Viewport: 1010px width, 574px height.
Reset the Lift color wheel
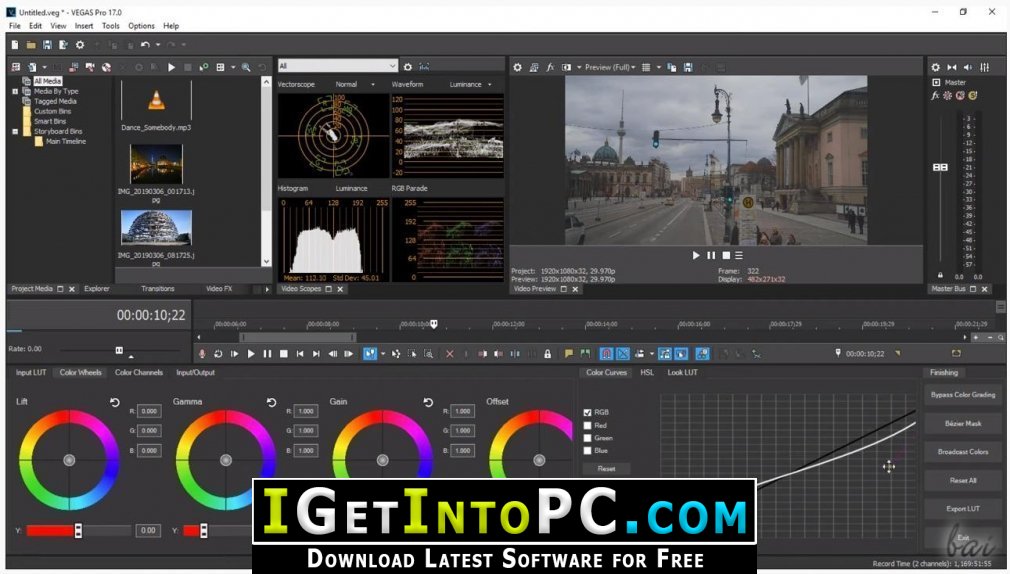(114, 402)
